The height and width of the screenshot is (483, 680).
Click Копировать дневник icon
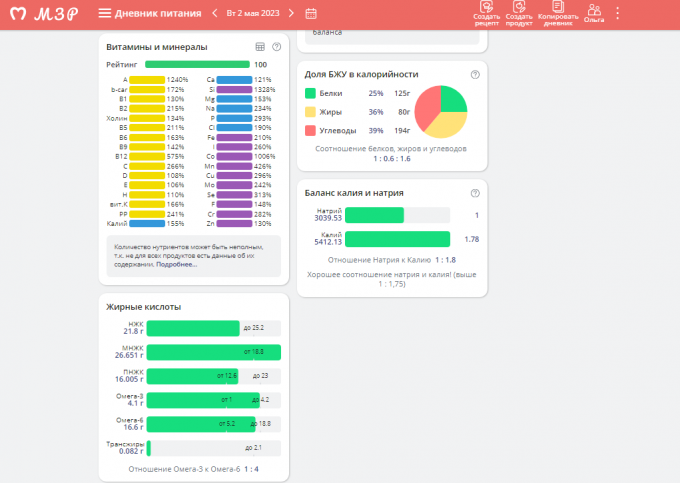[557, 12]
